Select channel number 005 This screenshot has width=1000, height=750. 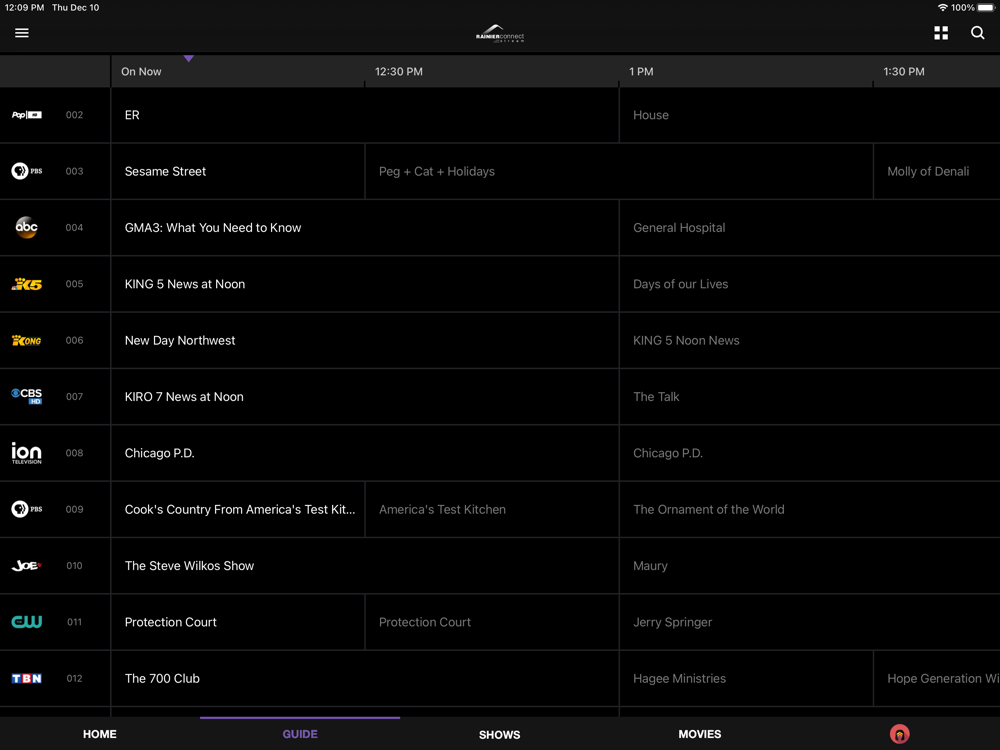tap(74, 284)
